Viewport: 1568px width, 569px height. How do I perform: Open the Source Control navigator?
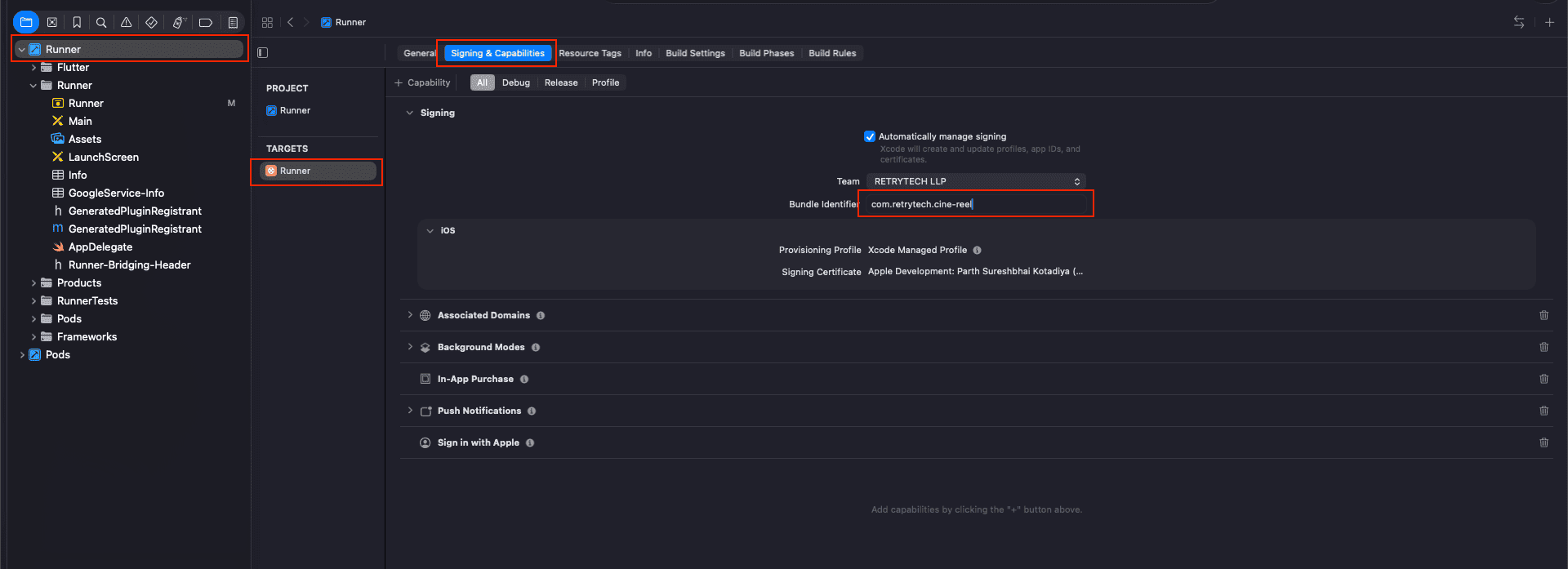tap(51, 23)
